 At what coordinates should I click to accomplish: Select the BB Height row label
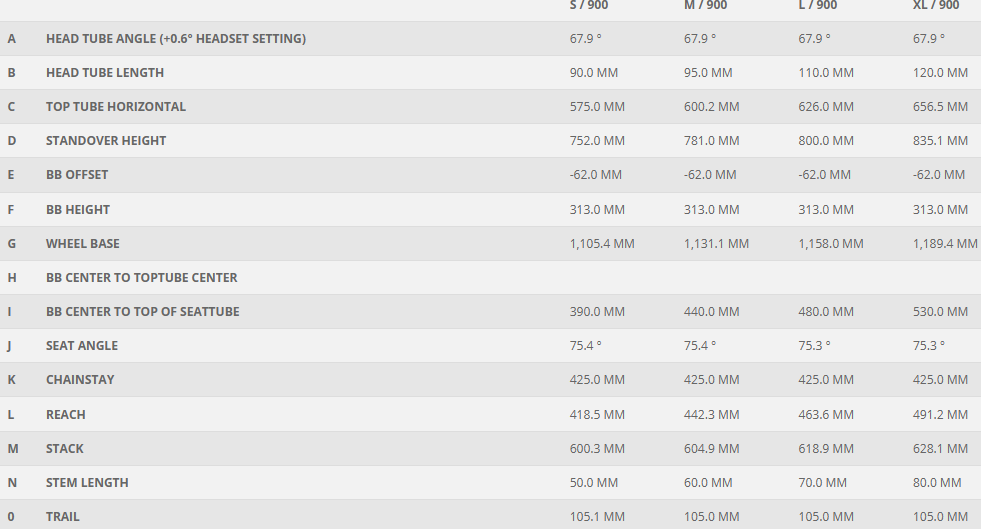pos(78,210)
